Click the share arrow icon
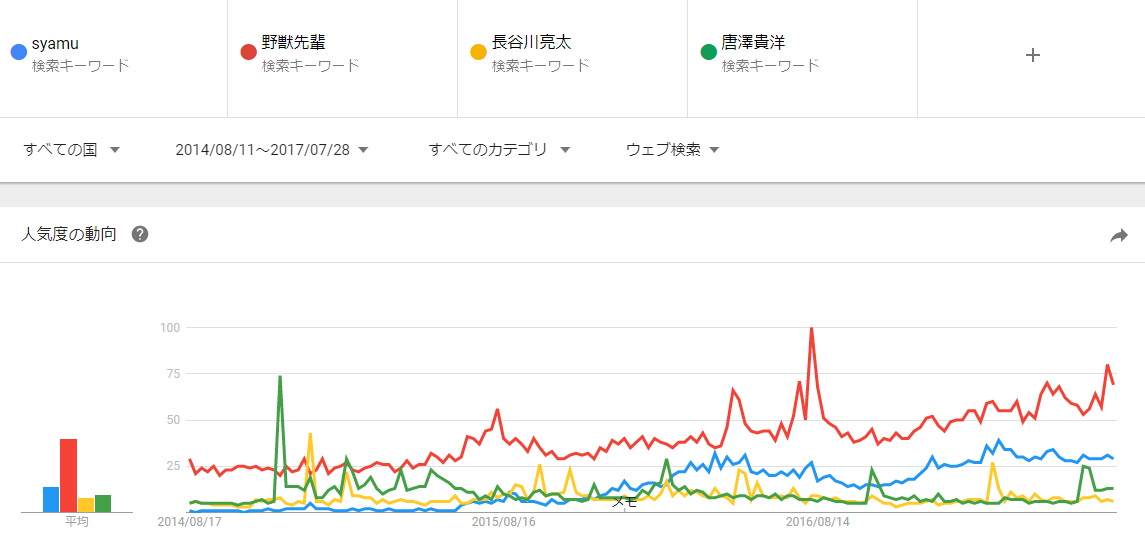The height and width of the screenshot is (535, 1145). point(1119,236)
